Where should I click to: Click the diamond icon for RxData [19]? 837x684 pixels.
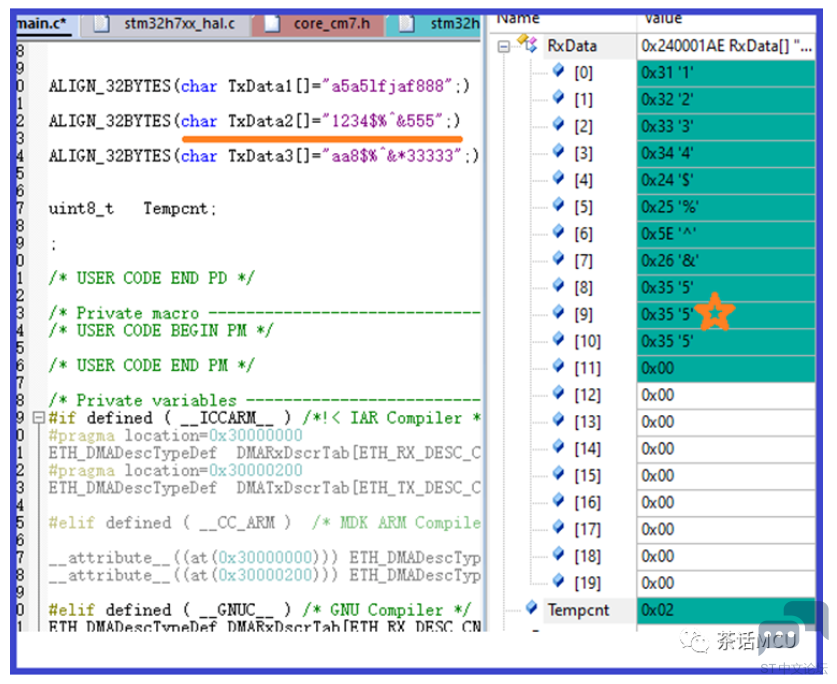(558, 580)
